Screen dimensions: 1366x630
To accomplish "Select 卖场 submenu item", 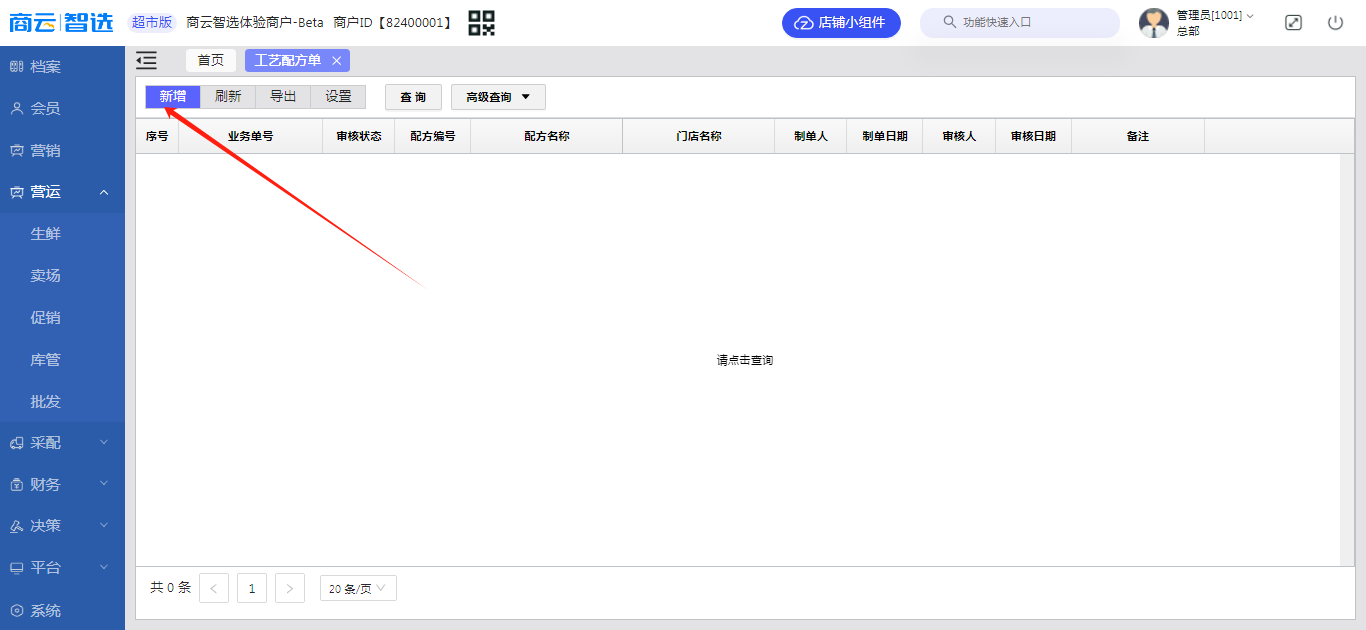I will click(x=62, y=276).
